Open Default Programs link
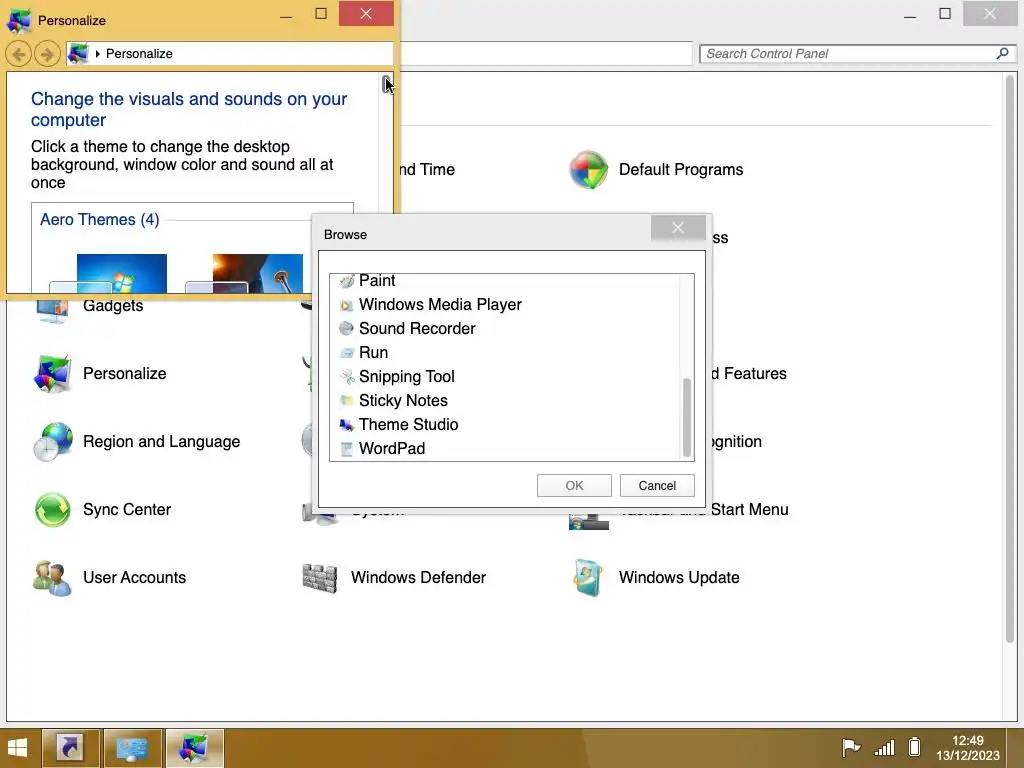 click(x=680, y=170)
